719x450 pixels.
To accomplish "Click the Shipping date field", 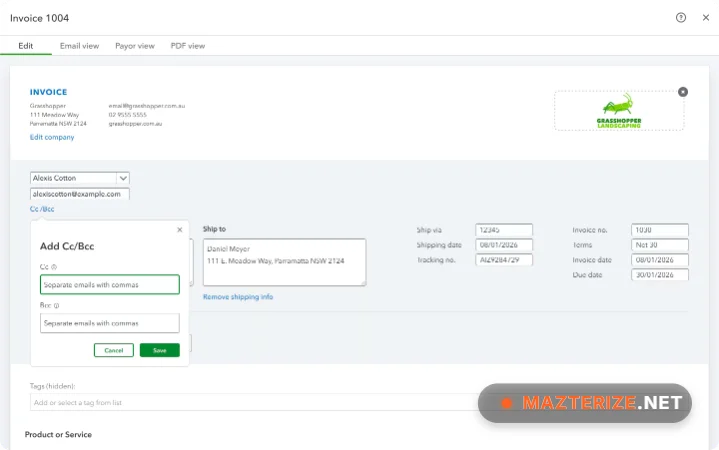I will [504, 245].
